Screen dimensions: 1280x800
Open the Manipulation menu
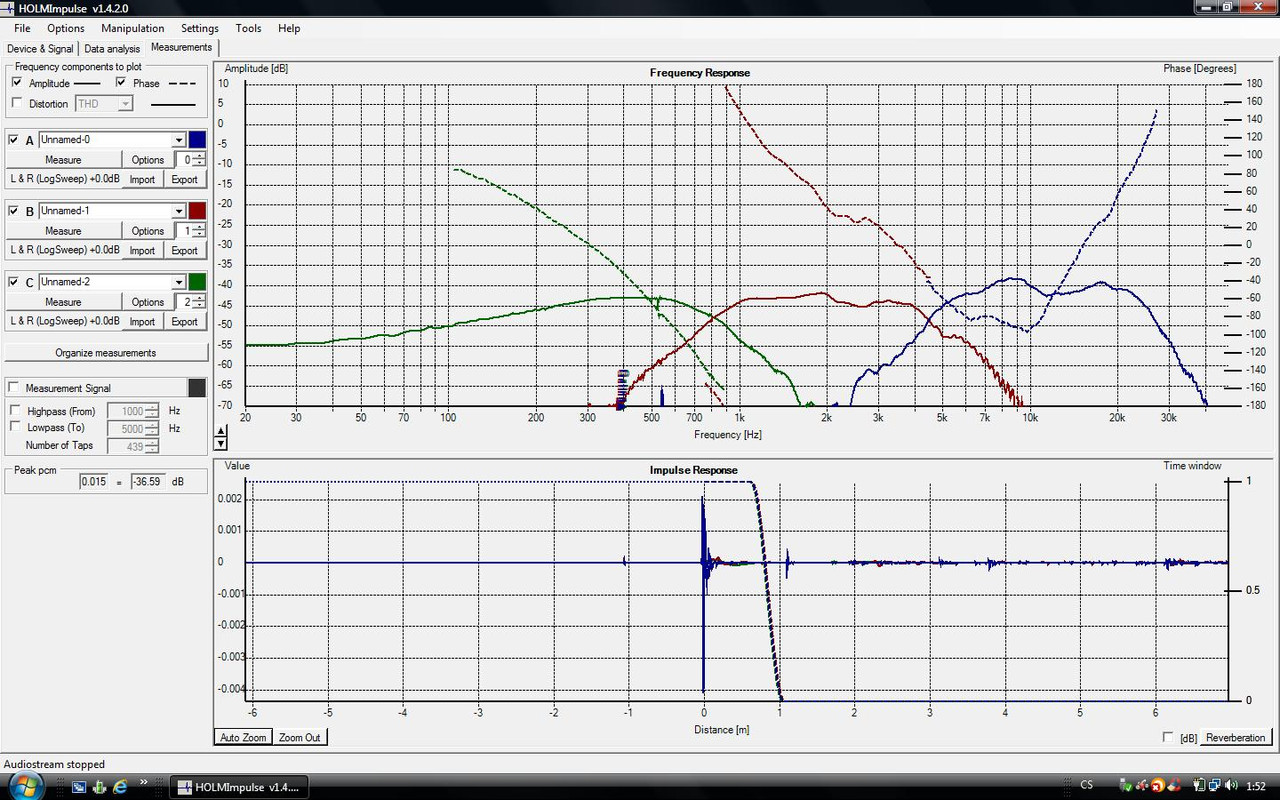(133, 28)
